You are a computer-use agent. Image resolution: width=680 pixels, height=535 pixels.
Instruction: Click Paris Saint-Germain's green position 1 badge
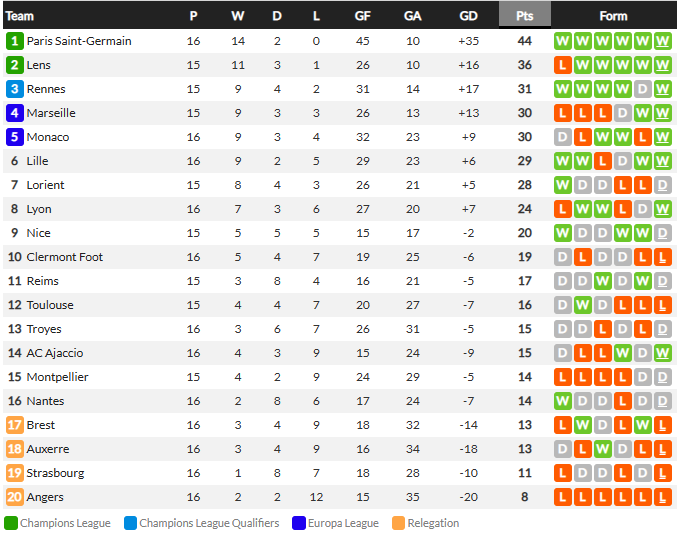pyautogui.click(x=15, y=41)
